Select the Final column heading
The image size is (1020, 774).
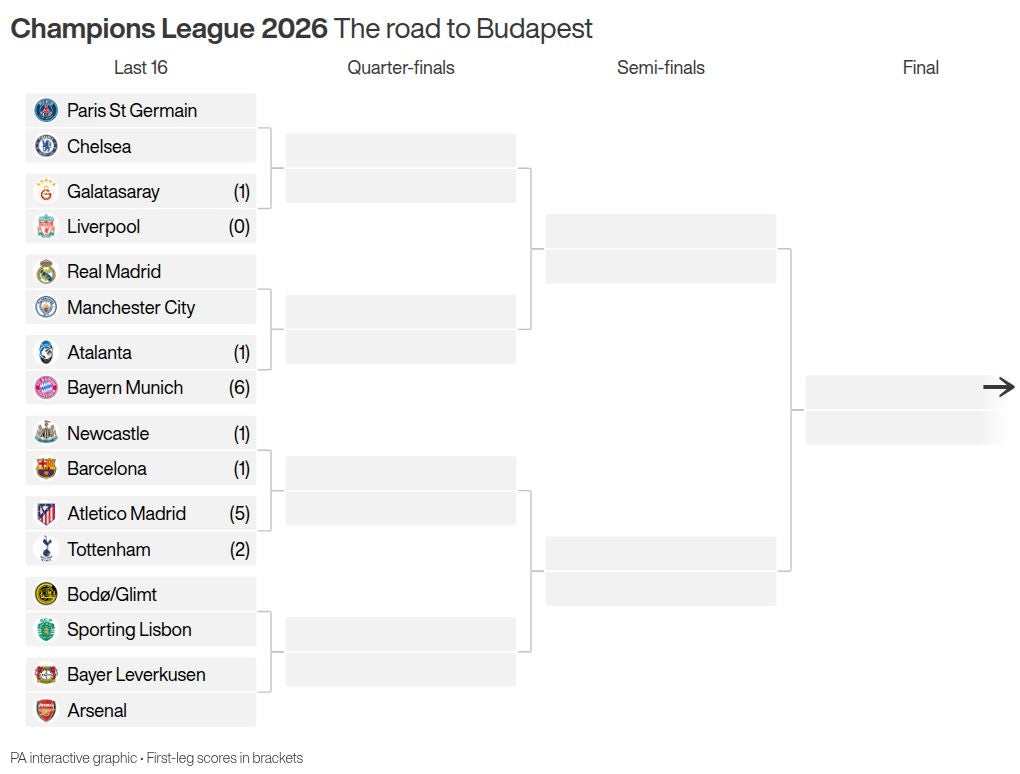click(x=921, y=68)
